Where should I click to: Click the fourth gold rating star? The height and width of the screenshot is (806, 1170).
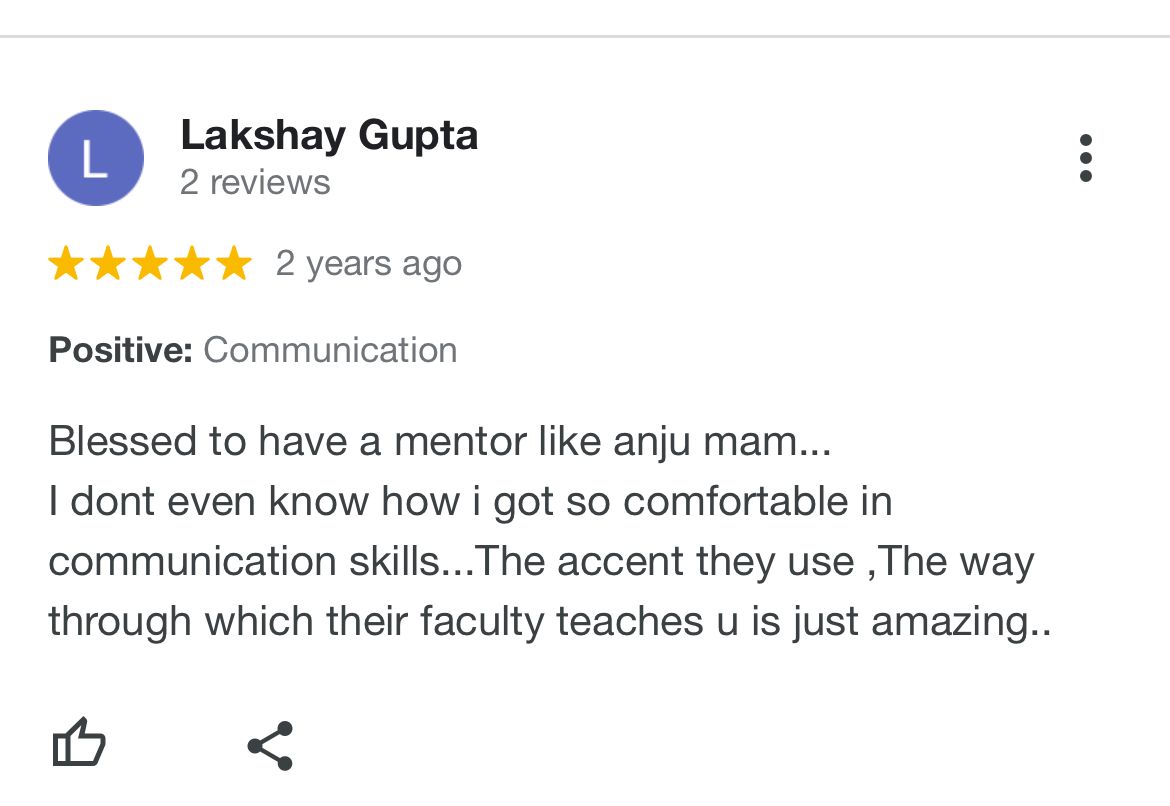[192, 264]
